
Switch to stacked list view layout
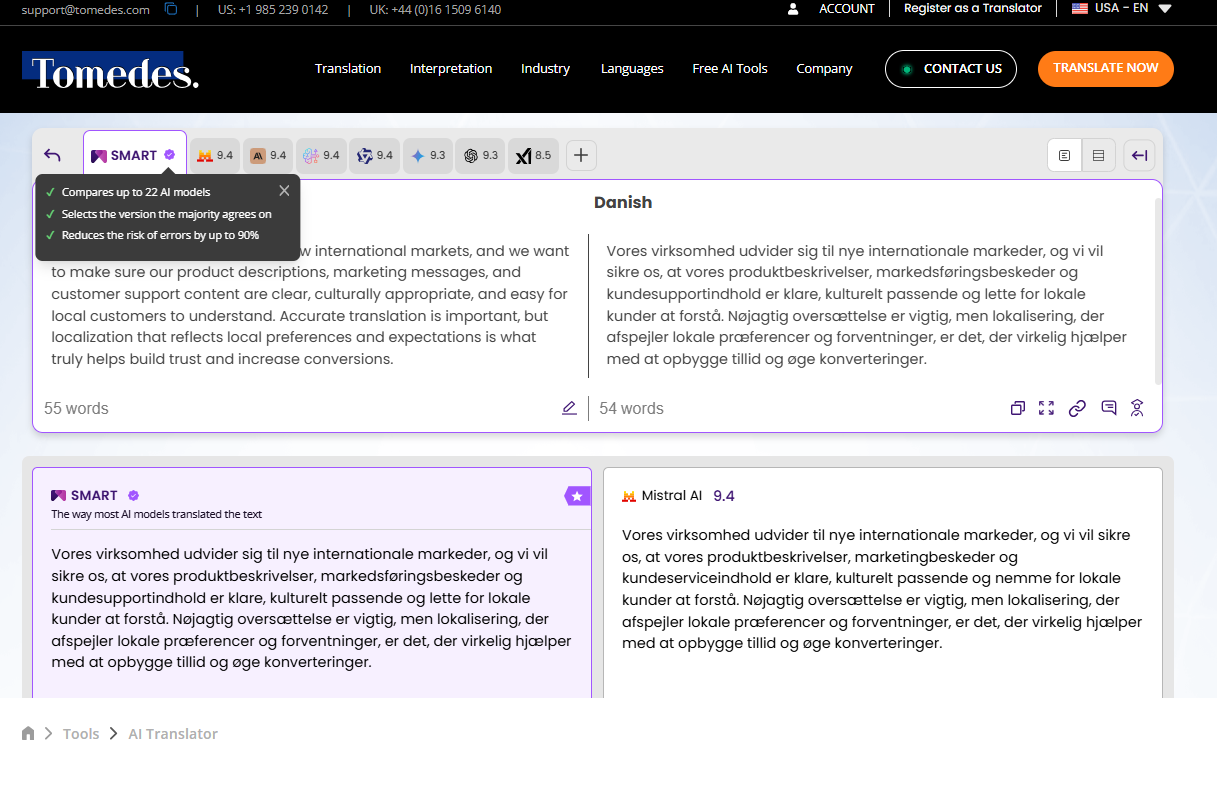coord(1098,155)
